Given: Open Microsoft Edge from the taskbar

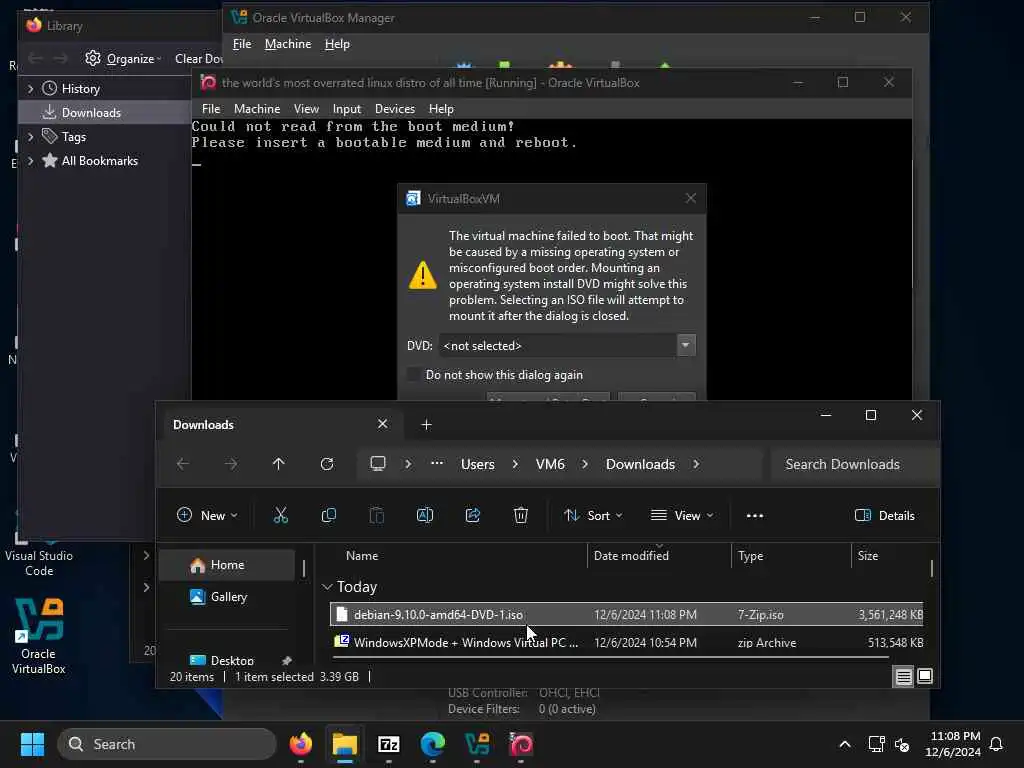Looking at the screenshot, I should coord(432,744).
